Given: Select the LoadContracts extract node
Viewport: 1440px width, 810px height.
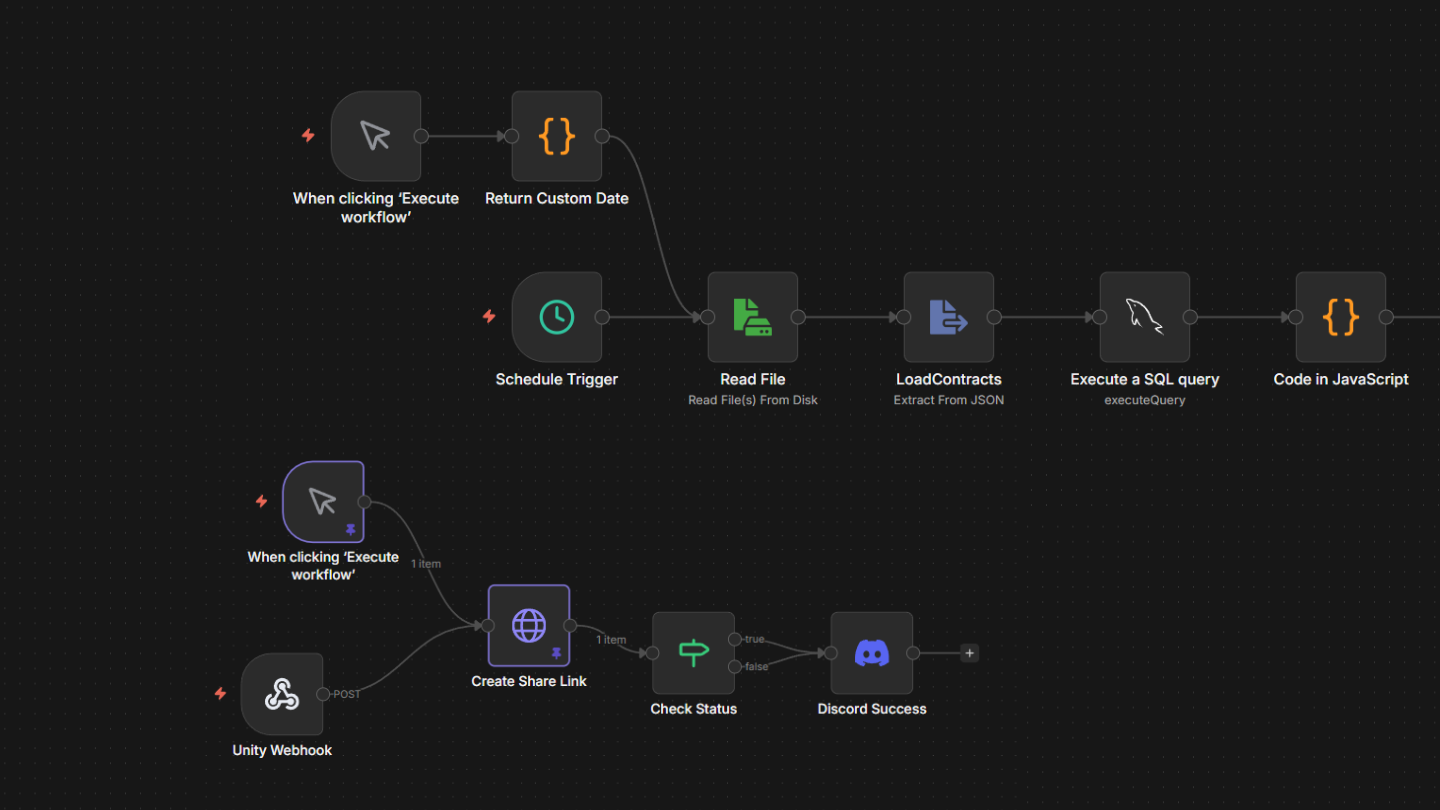Looking at the screenshot, I should click(949, 317).
